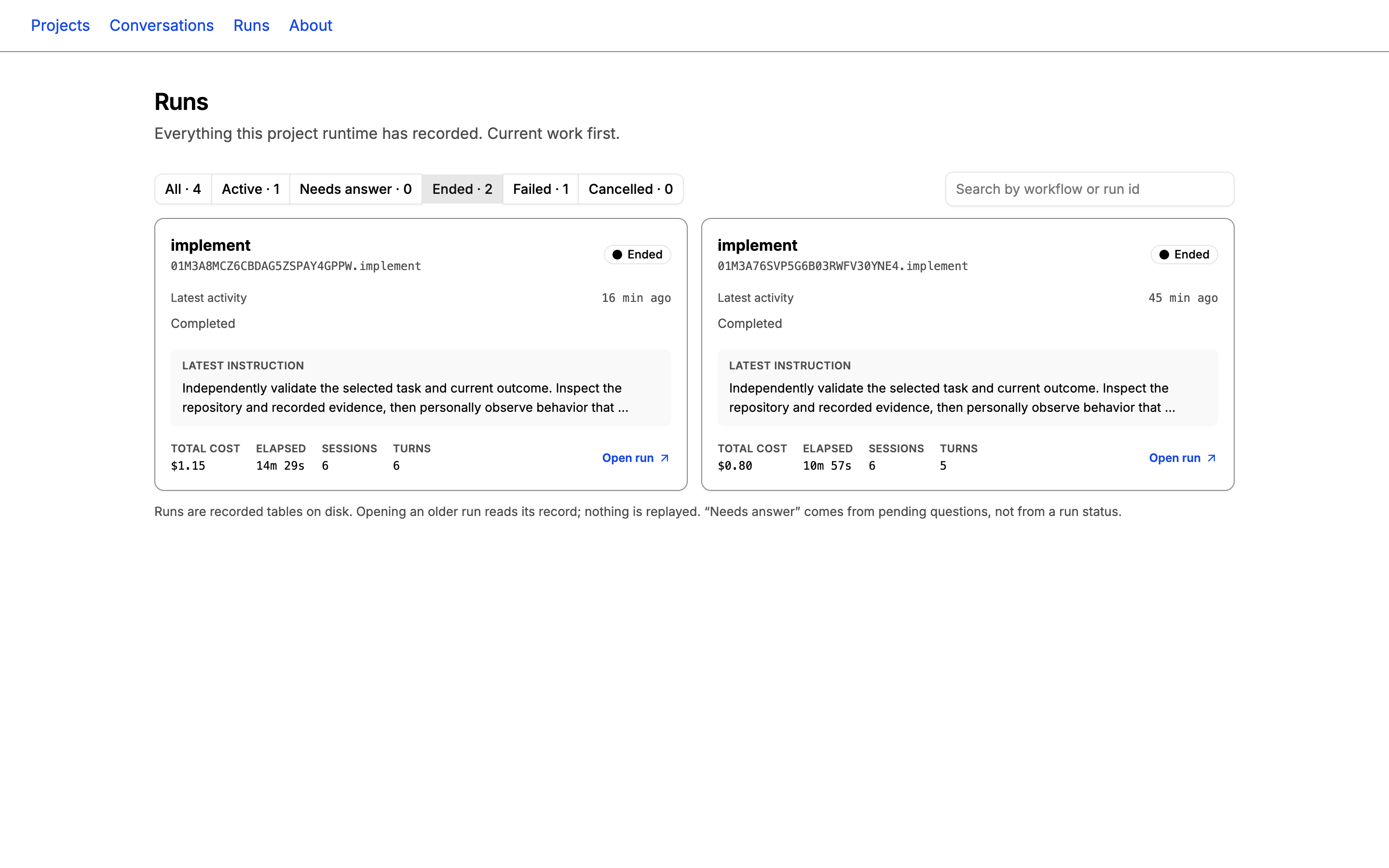Viewport: 1389px width, 868px height.
Task: Open the Runs link in the top navigation
Action: coord(251,25)
